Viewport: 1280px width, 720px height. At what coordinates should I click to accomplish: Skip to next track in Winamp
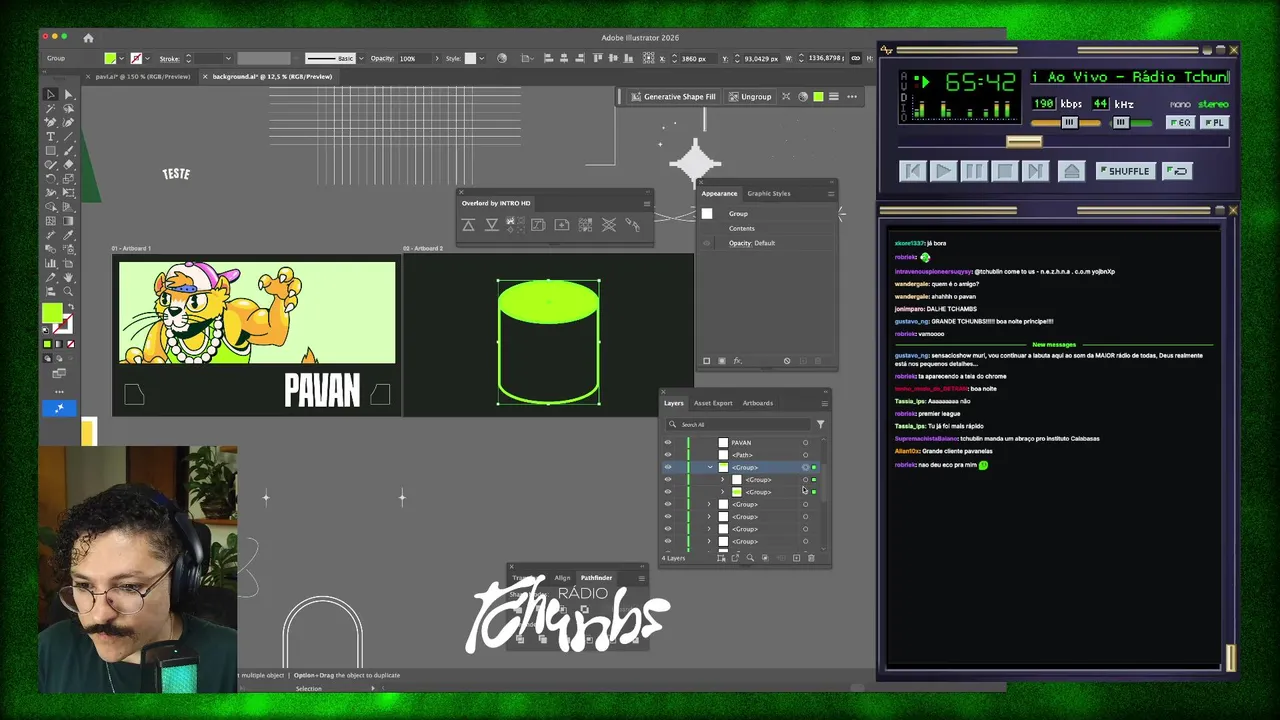pyautogui.click(x=1036, y=171)
